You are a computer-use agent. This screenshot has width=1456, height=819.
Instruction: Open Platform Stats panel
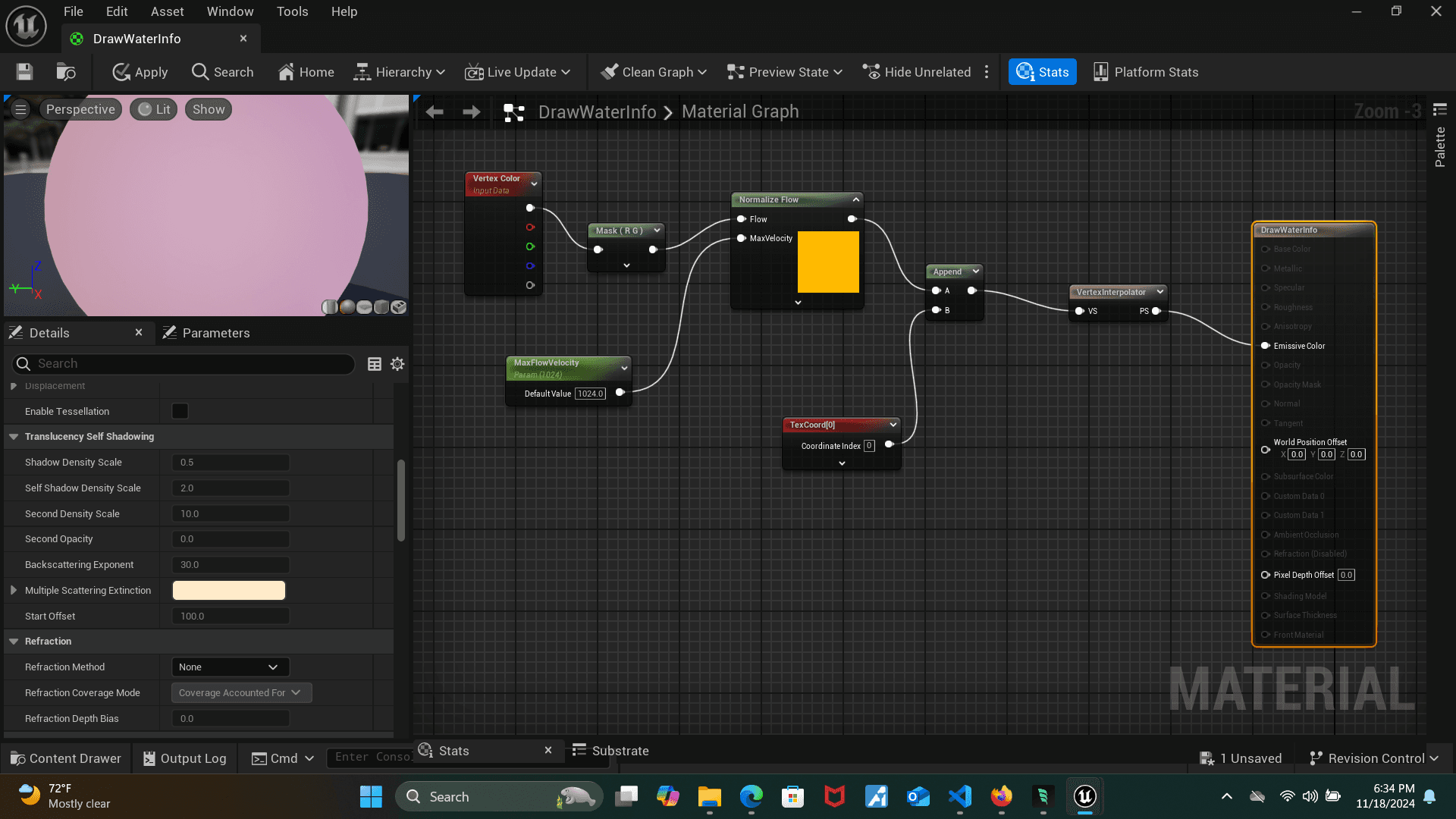click(x=1145, y=72)
